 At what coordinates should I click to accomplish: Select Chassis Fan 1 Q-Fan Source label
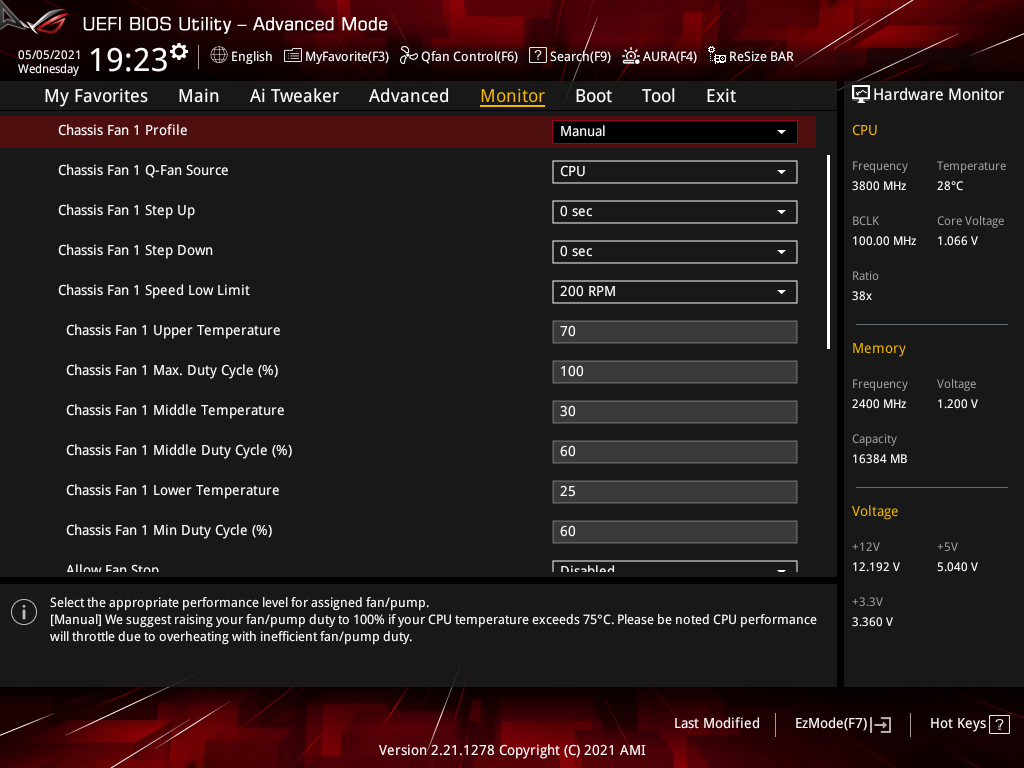pyautogui.click(x=143, y=170)
